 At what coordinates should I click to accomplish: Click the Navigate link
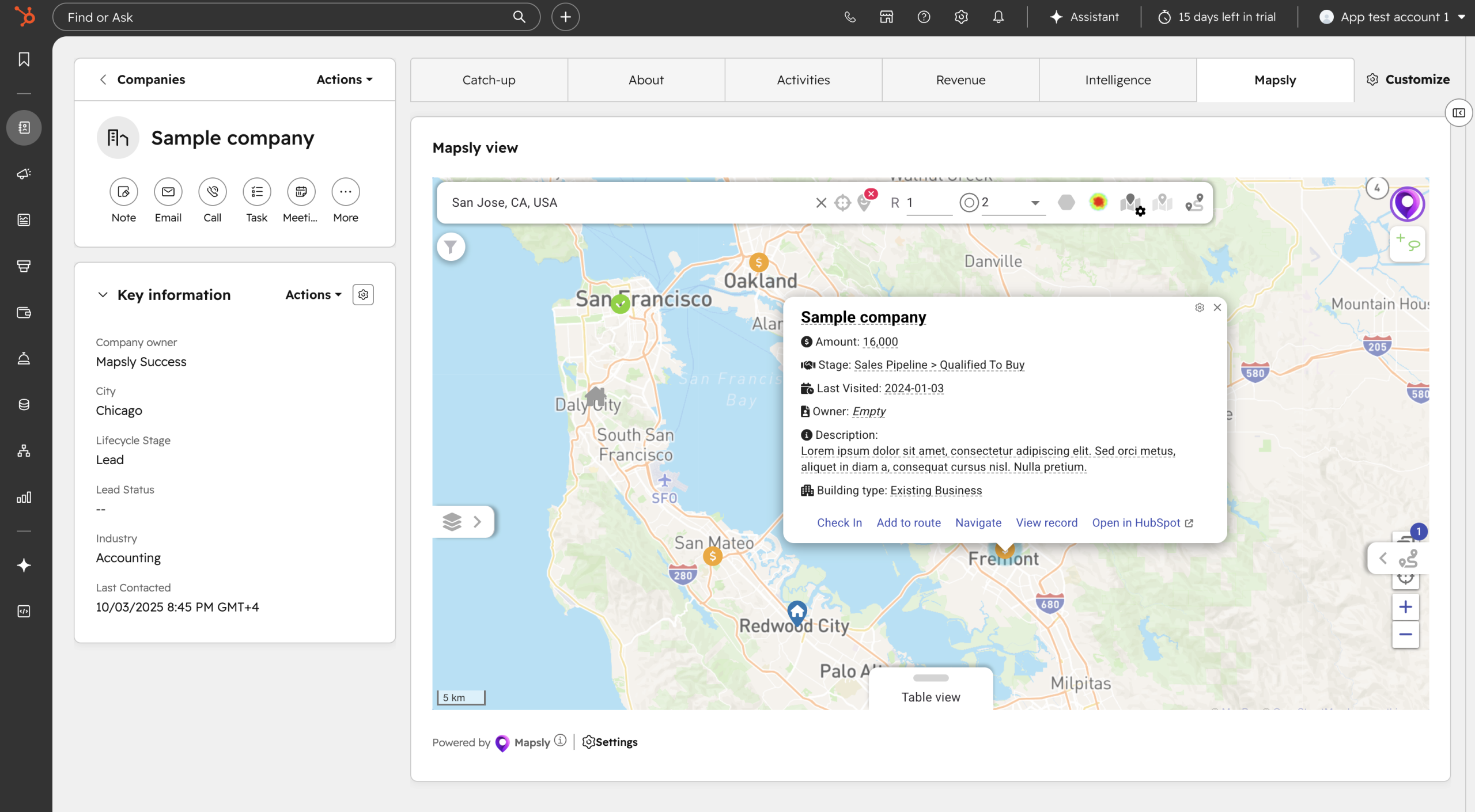(978, 522)
